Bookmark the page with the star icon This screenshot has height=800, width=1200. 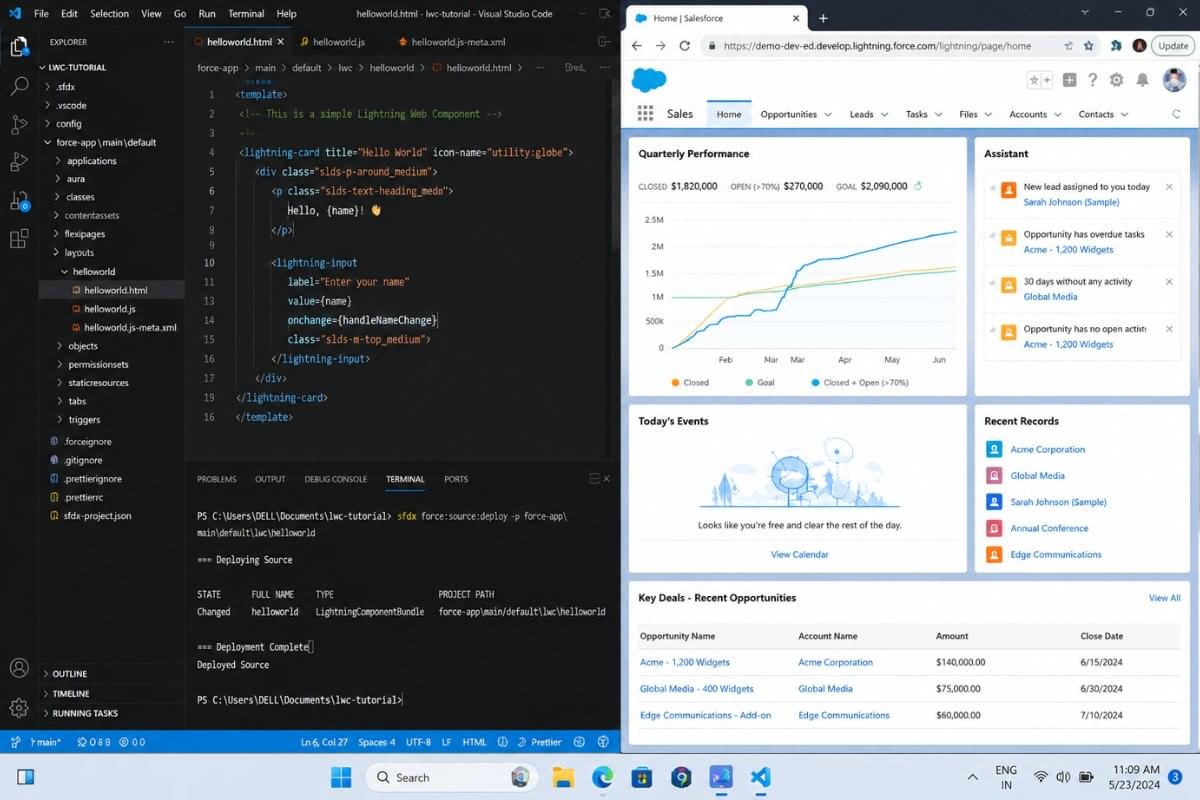[x=1088, y=46]
